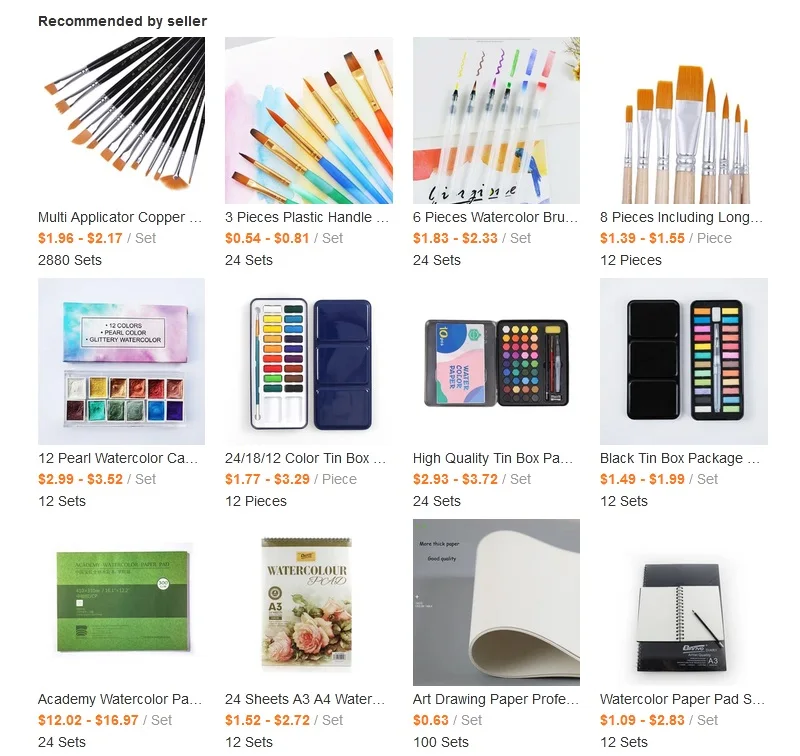Image resolution: width=800 pixels, height=756 pixels.
Task: Select the wooden handle brush set image
Action: [x=684, y=120]
